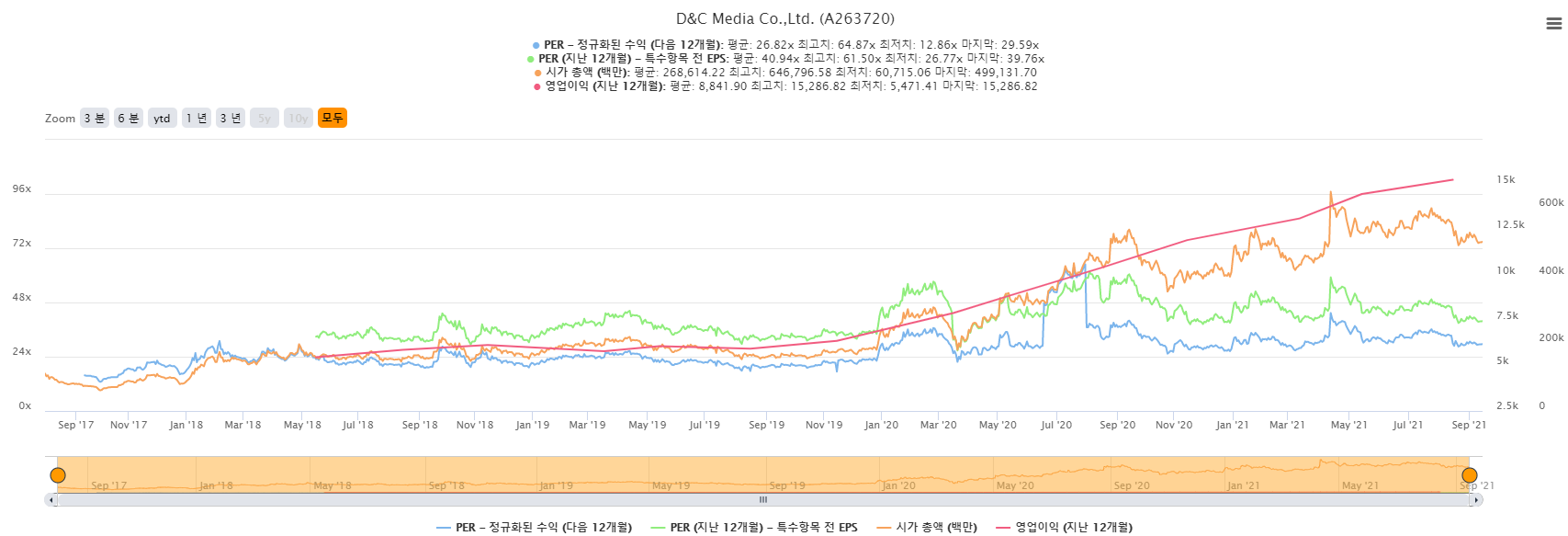Screen dimensions: 1568x536
Task: Click the 15k right axis label
Action: pos(1506,179)
